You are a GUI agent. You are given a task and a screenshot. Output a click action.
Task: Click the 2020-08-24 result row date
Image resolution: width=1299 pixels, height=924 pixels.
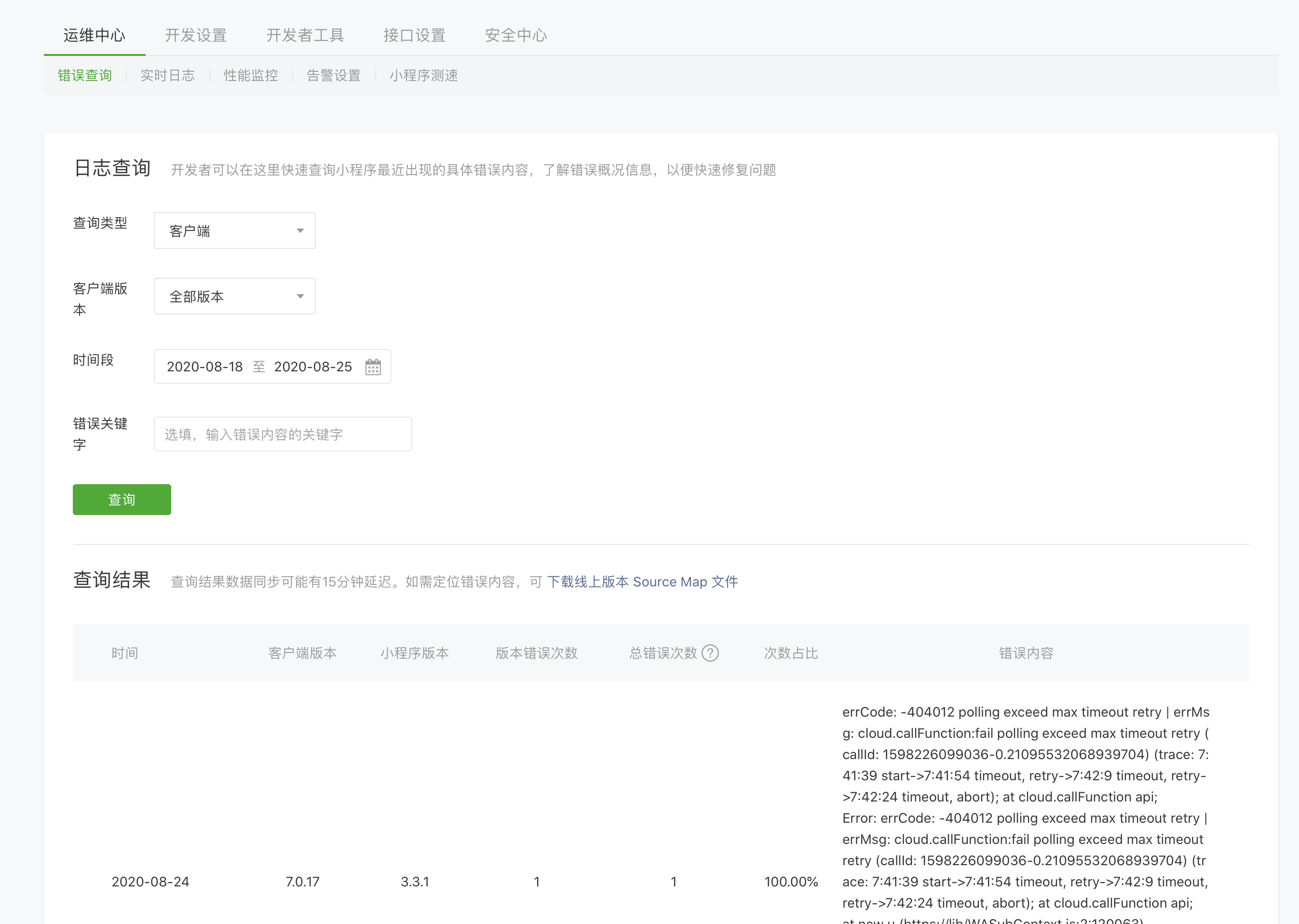(x=150, y=882)
